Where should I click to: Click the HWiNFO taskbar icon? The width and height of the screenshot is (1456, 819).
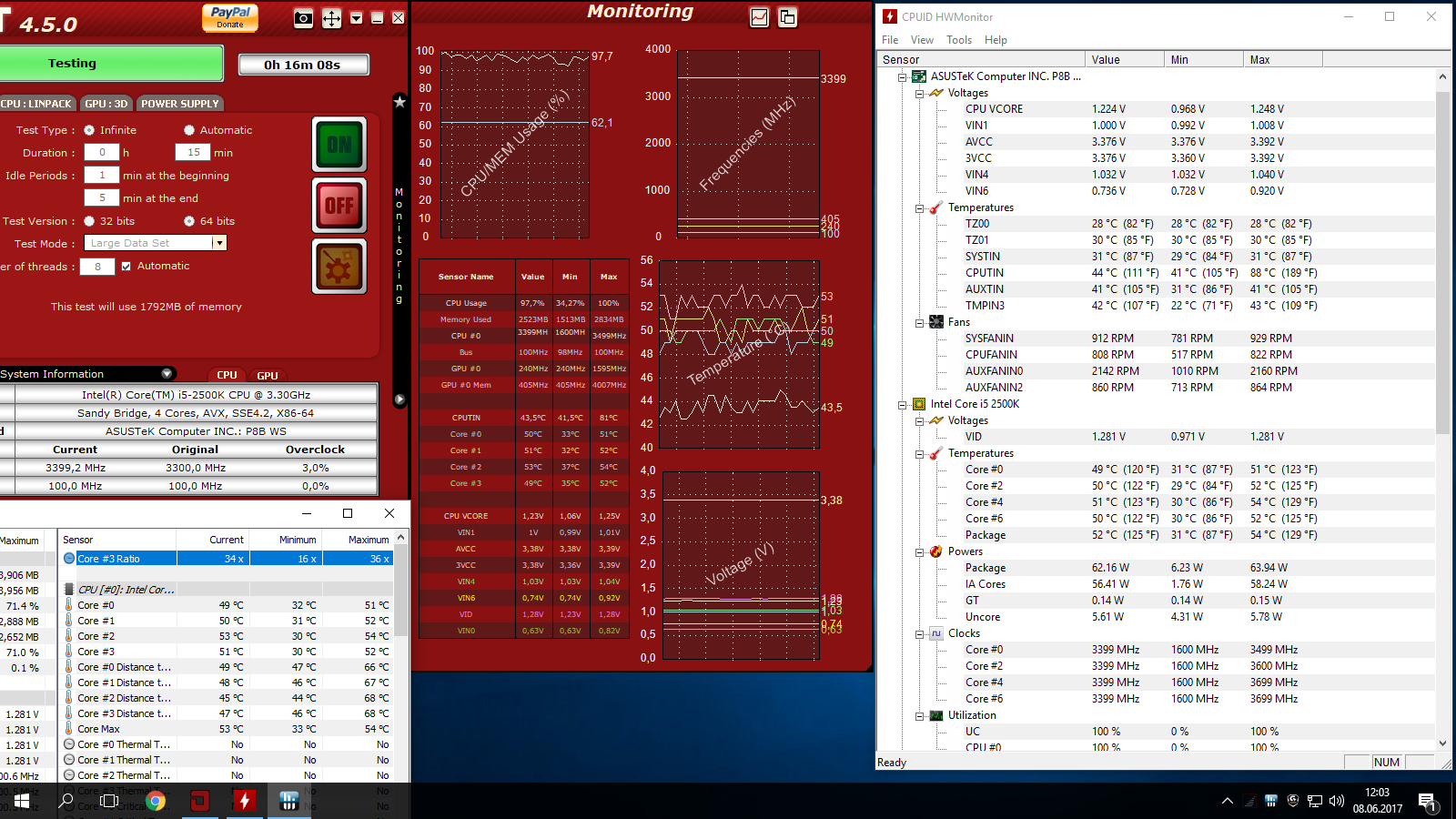coord(288,801)
